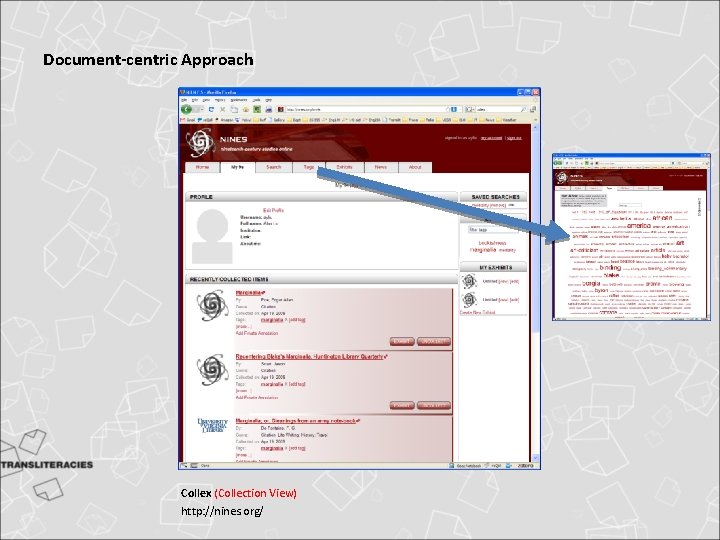Click the profile avatar placeholder image
Screen dimensions: 720x540
click(212, 236)
